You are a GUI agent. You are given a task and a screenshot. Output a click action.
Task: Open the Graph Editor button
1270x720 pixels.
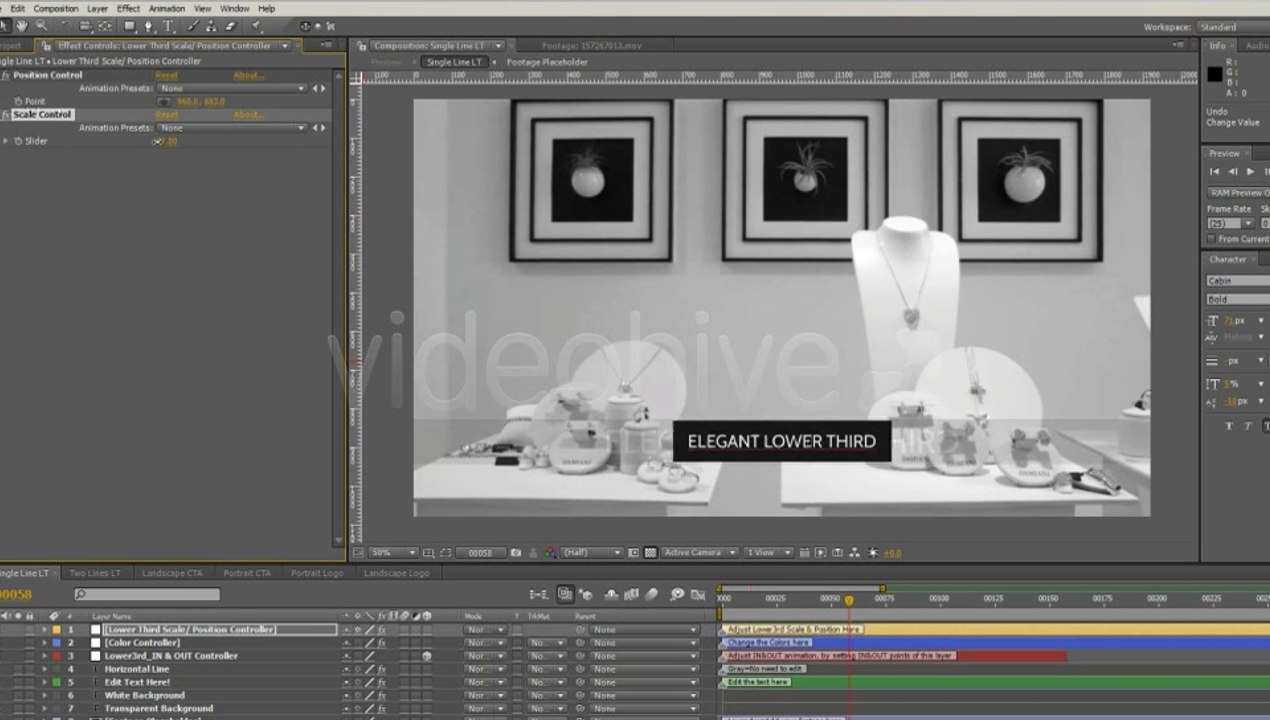click(x=699, y=594)
